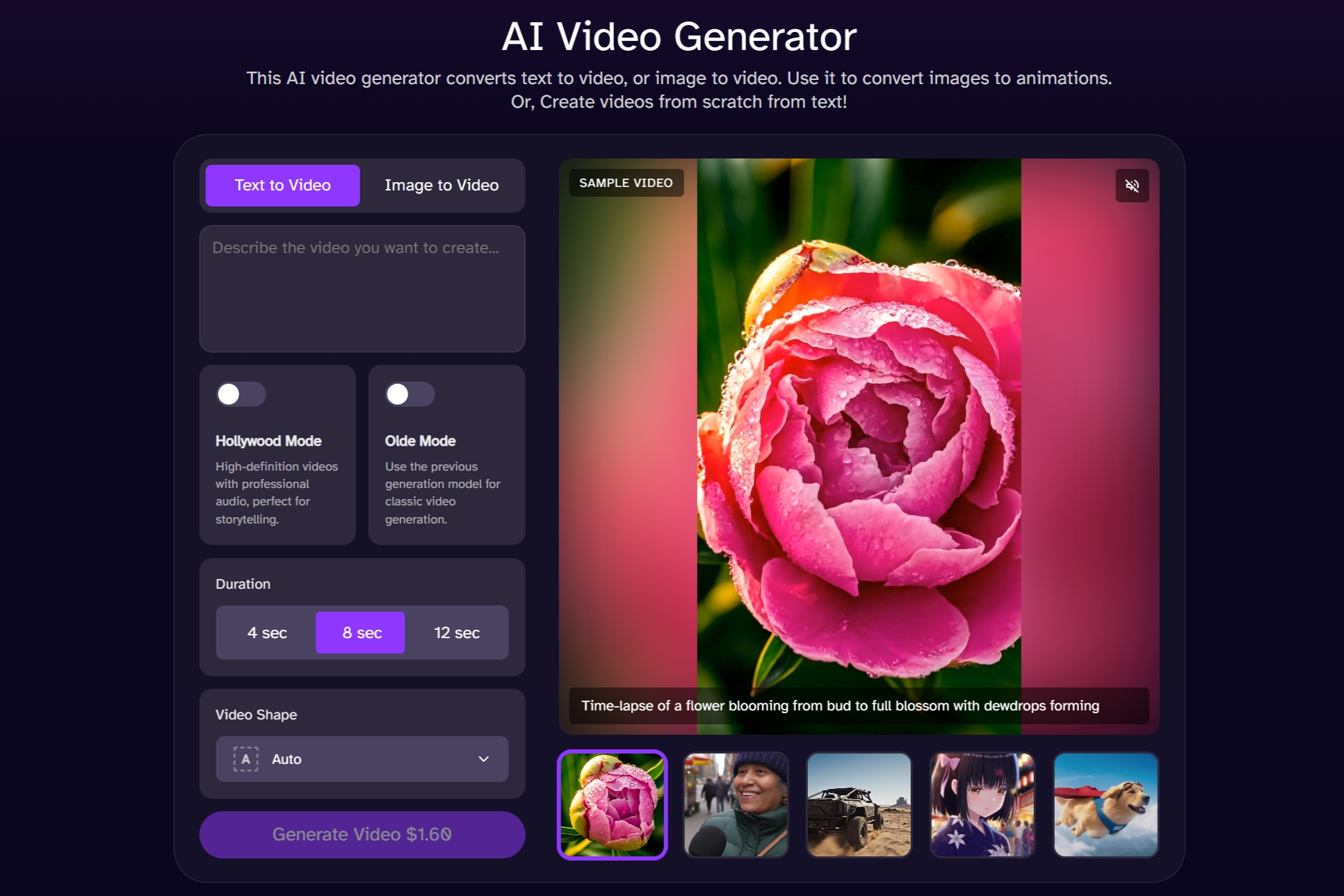Select the flying superhero dog thumbnail

coord(1106,805)
